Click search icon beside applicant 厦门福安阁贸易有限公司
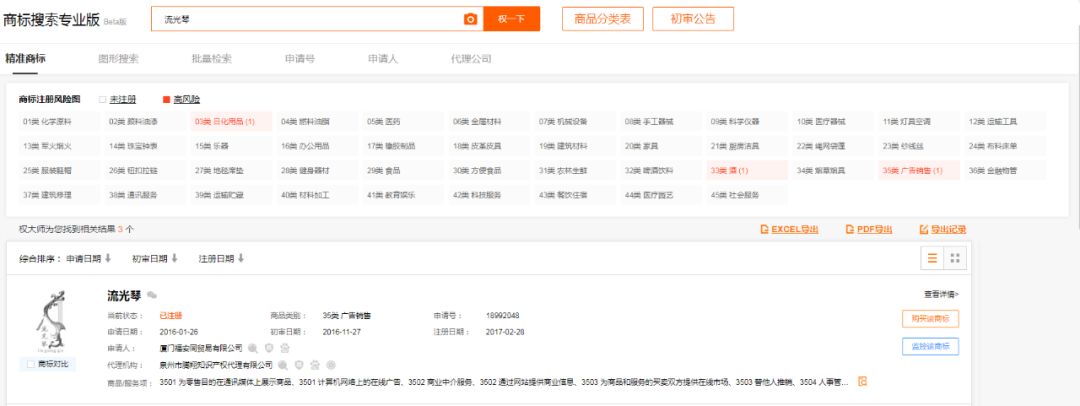The image size is (1080, 406). [254, 348]
